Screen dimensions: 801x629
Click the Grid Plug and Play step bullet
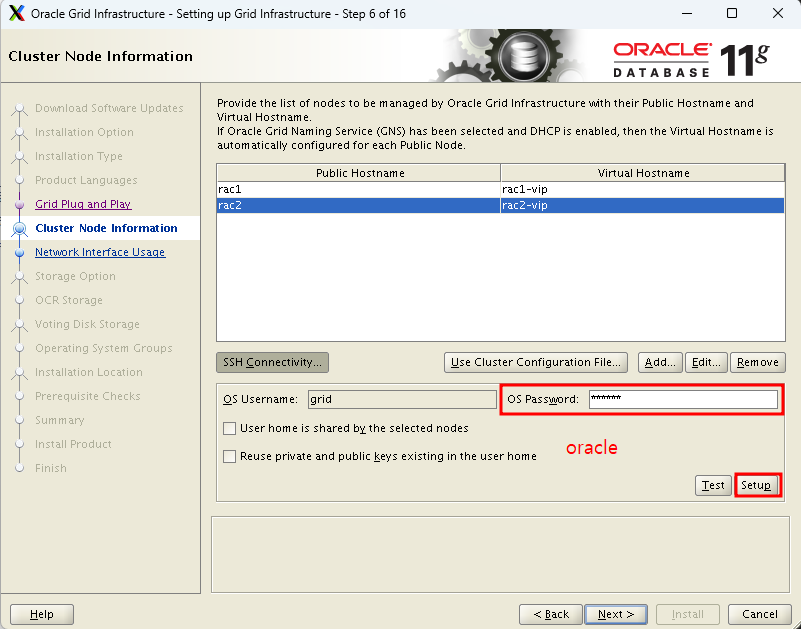click(19, 204)
